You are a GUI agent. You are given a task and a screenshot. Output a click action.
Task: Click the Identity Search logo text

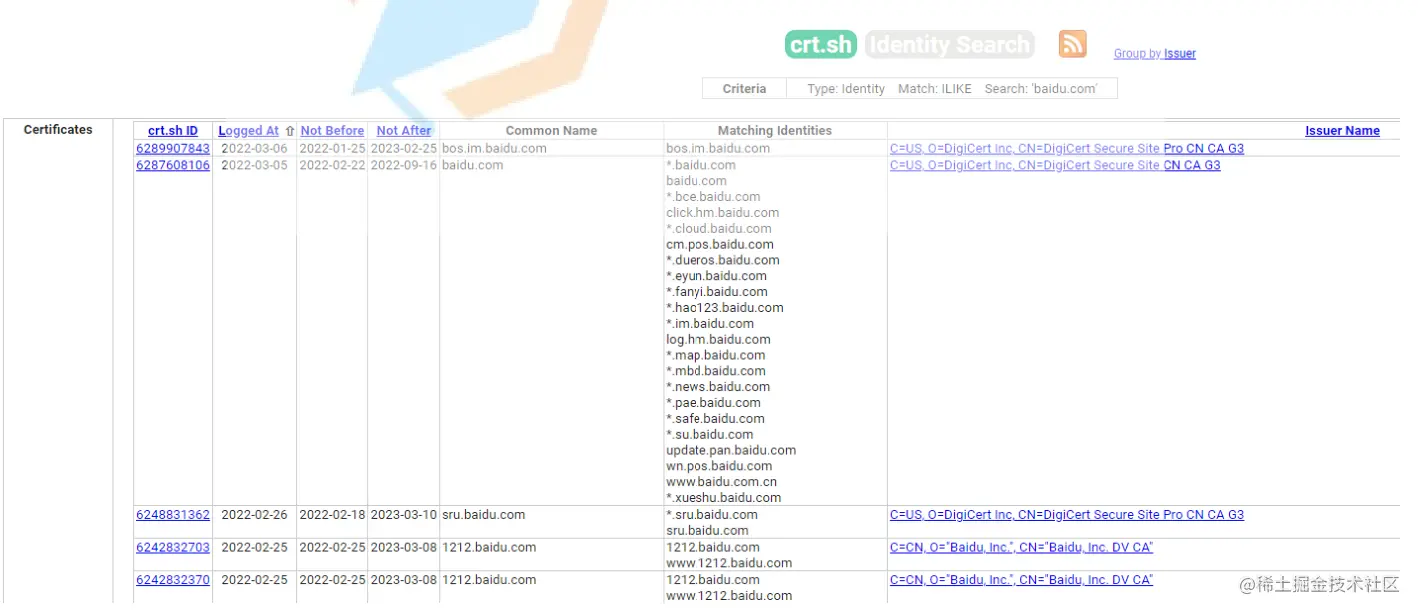pyautogui.click(x=949, y=45)
